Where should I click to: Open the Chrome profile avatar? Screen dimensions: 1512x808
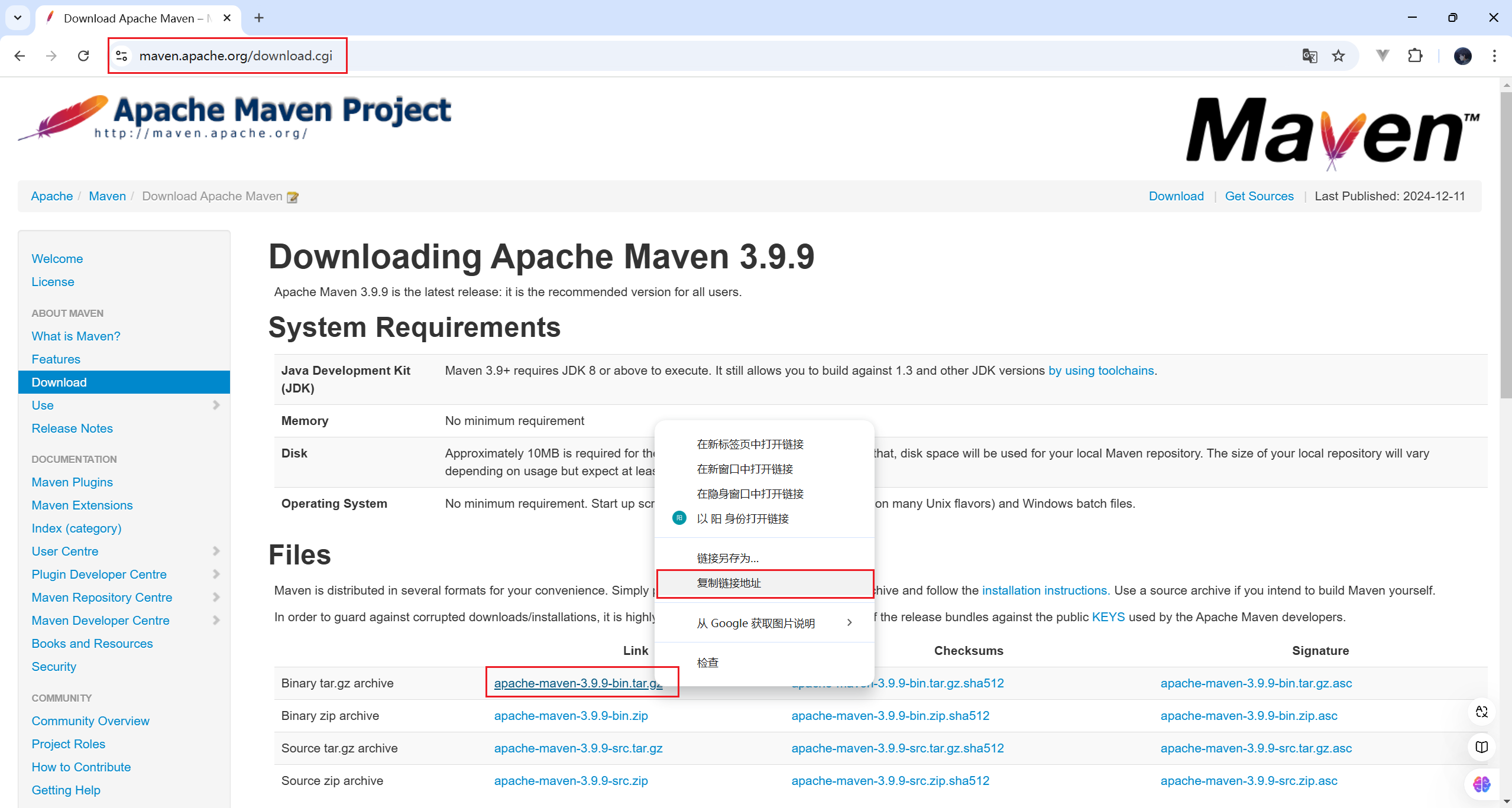(1463, 56)
